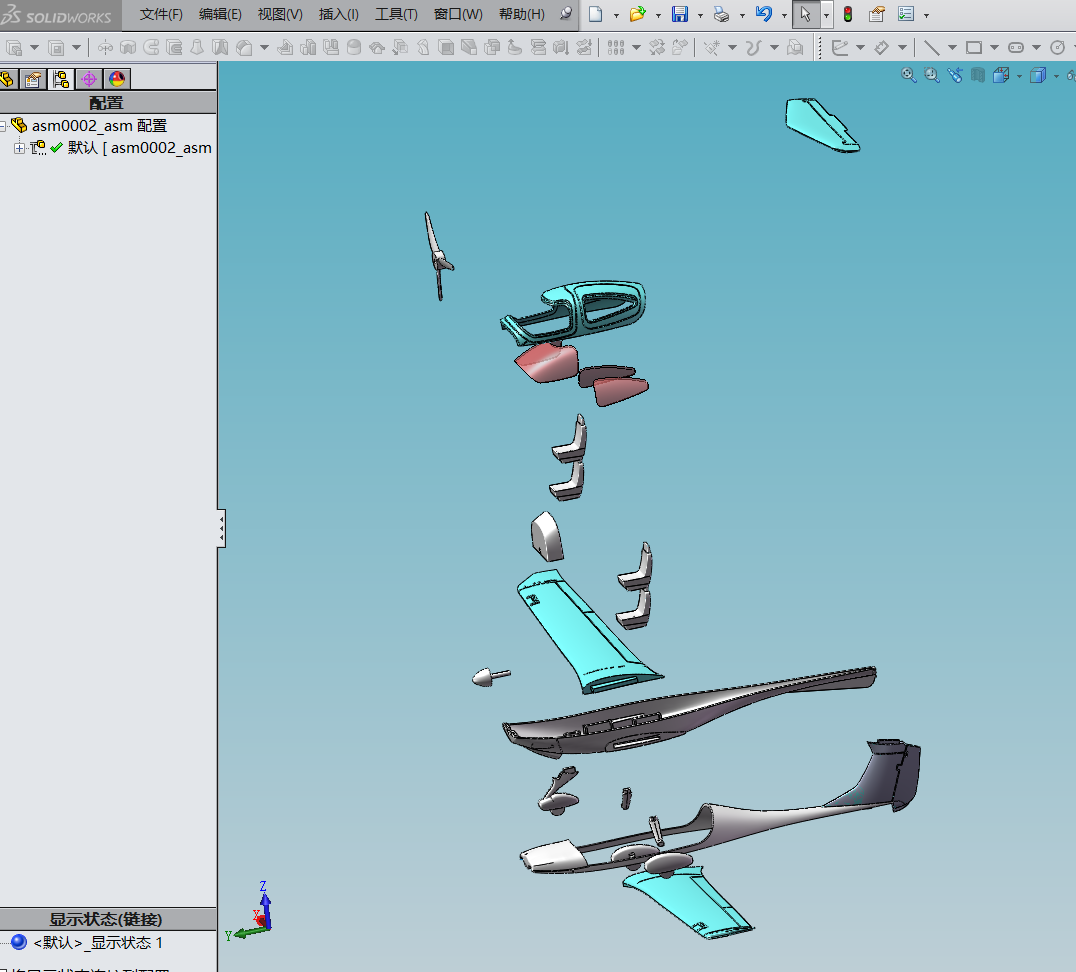This screenshot has width=1076, height=972.
Task: Open the dropdown arrow next to Save
Action: click(x=700, y=15)
